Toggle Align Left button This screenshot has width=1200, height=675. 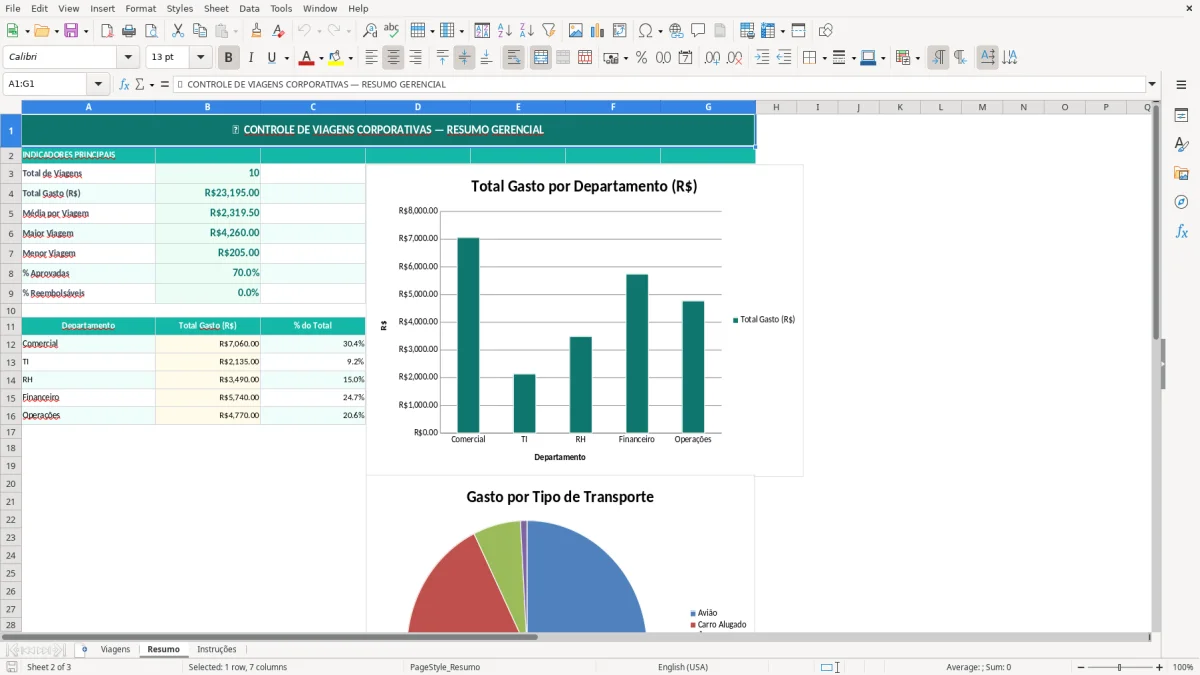click(371, 58)
